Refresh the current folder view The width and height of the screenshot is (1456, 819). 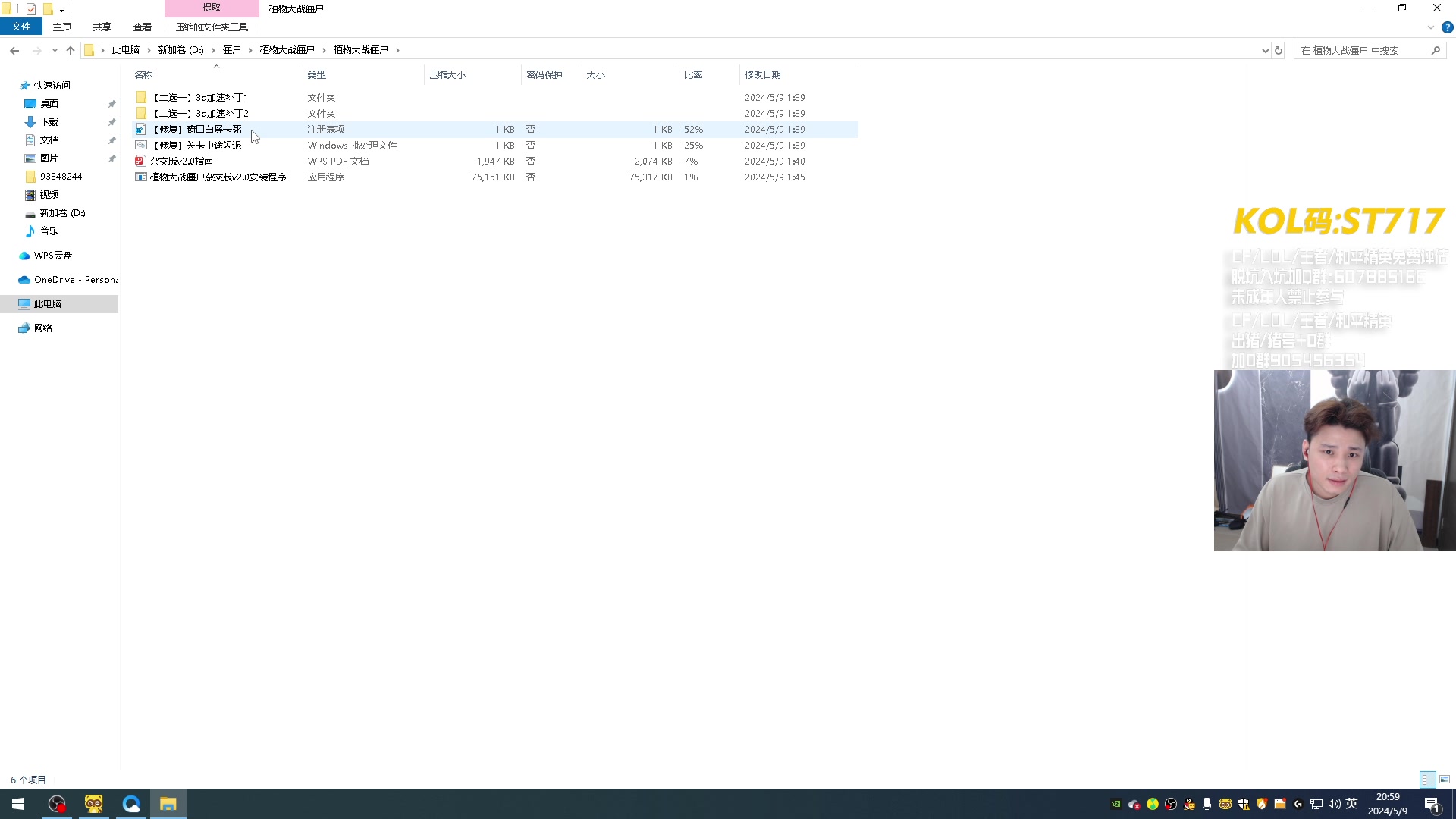click(1279, 51)
